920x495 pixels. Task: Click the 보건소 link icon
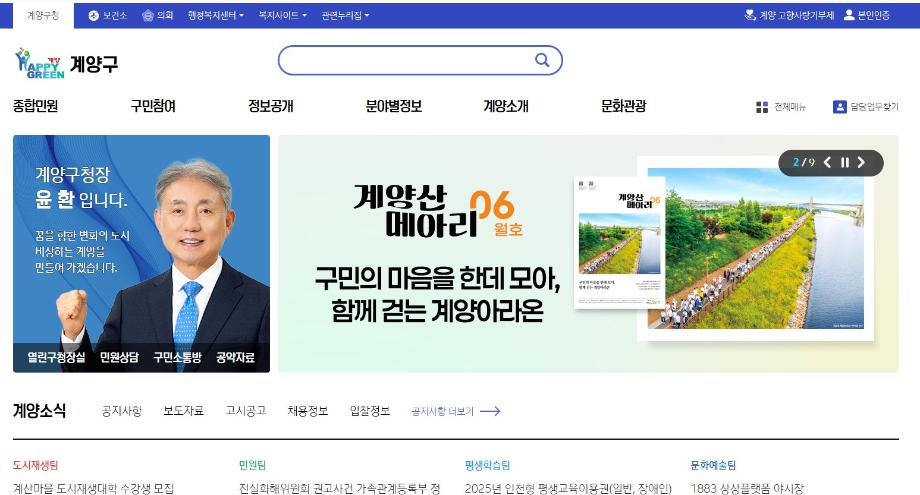(x=94, y=15)
